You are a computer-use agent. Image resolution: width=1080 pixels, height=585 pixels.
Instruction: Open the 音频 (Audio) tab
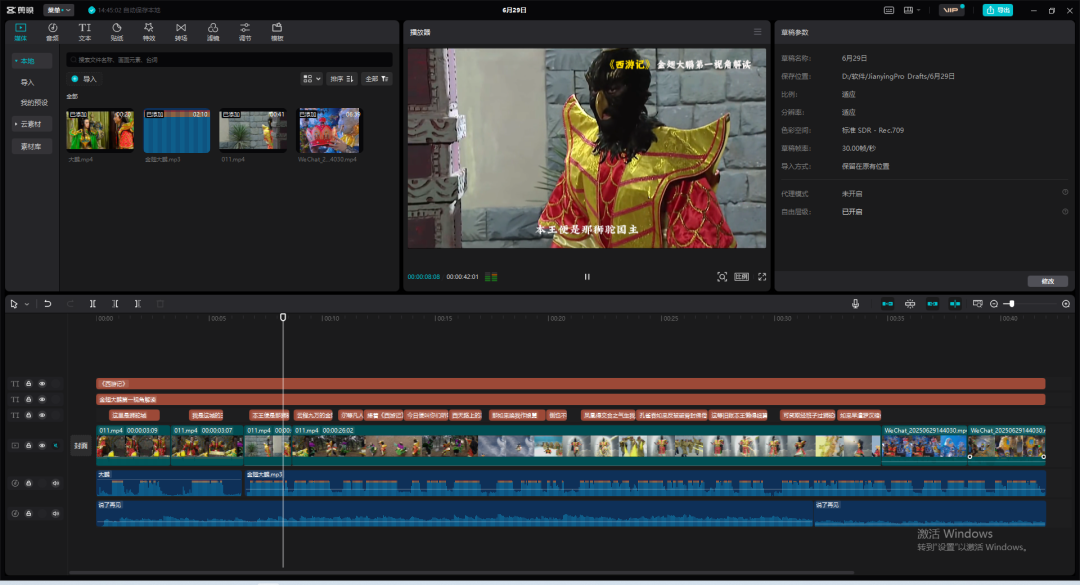pos(52,32)
